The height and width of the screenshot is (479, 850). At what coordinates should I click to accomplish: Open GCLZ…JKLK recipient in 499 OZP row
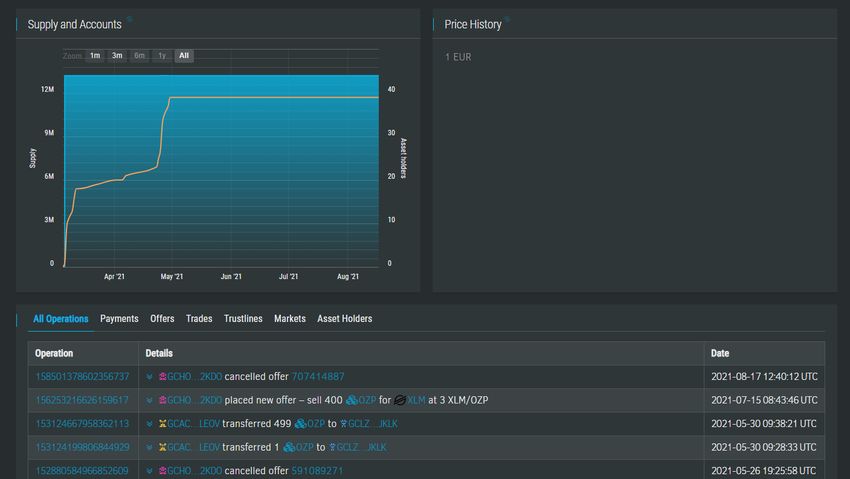[x=373, y=424]
